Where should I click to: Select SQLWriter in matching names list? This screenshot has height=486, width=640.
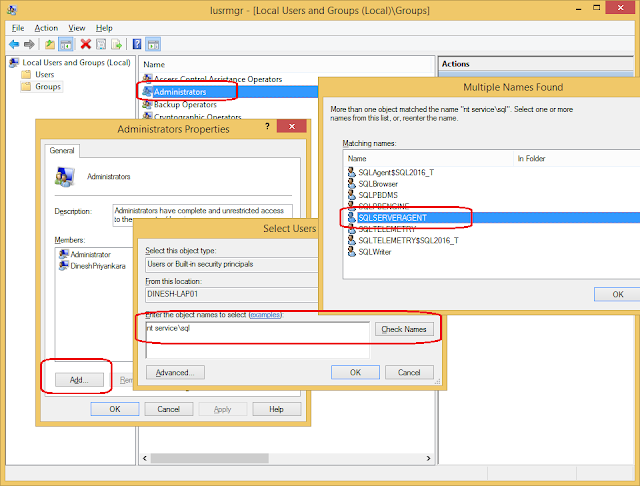375,252
